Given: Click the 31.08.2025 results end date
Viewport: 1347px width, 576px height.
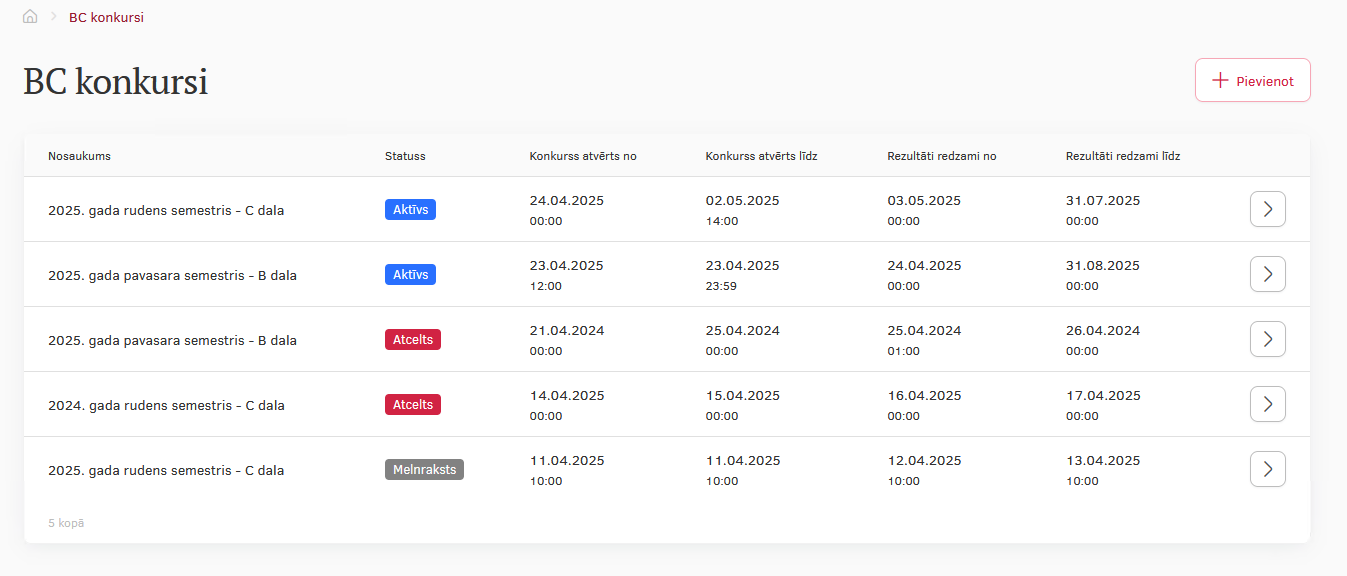Looking at the screenshot, I should (1103, 266).
